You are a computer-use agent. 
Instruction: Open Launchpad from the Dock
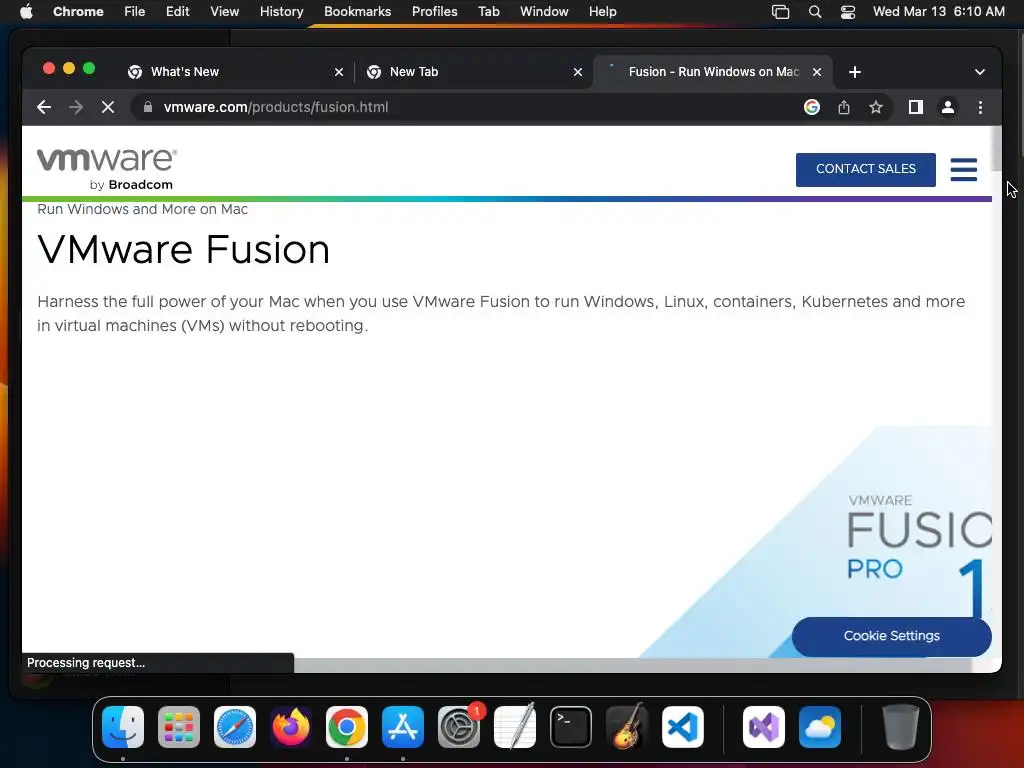[x=179, y=727]
